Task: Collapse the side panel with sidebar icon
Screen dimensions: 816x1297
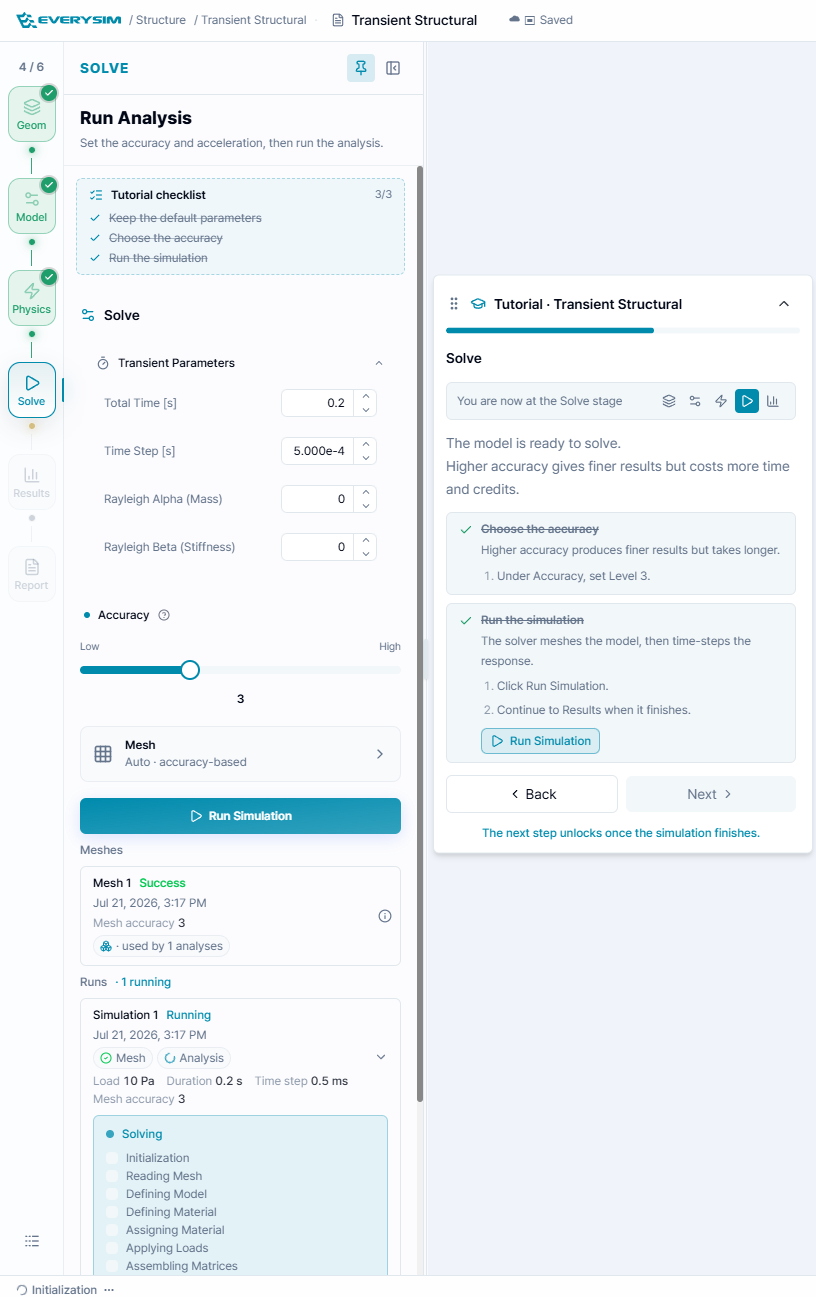Action: 393,68
